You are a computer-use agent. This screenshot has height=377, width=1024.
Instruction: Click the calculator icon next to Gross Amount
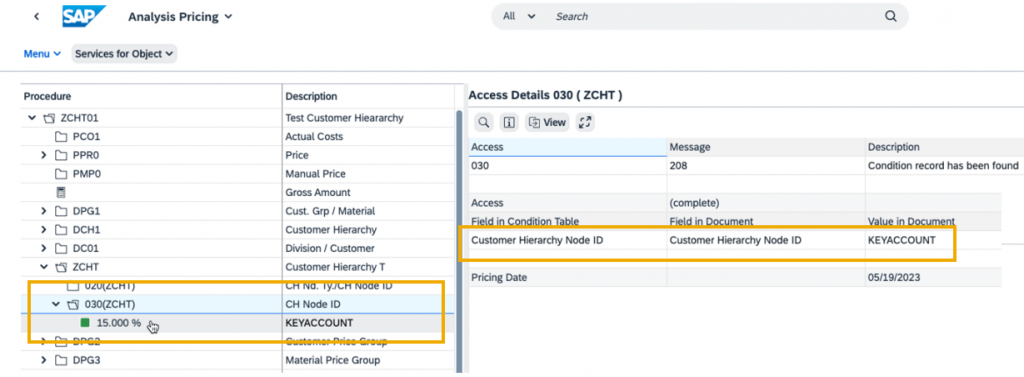click(61, 192)
